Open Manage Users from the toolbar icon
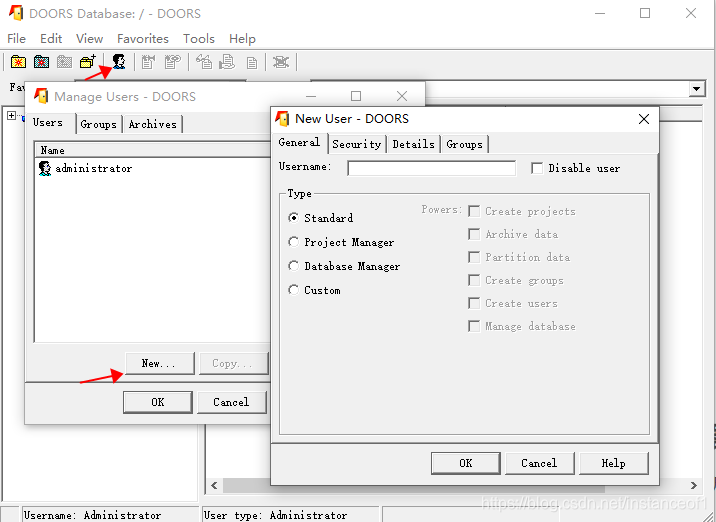This screenshot has width=716, height=522. [119, 62]
